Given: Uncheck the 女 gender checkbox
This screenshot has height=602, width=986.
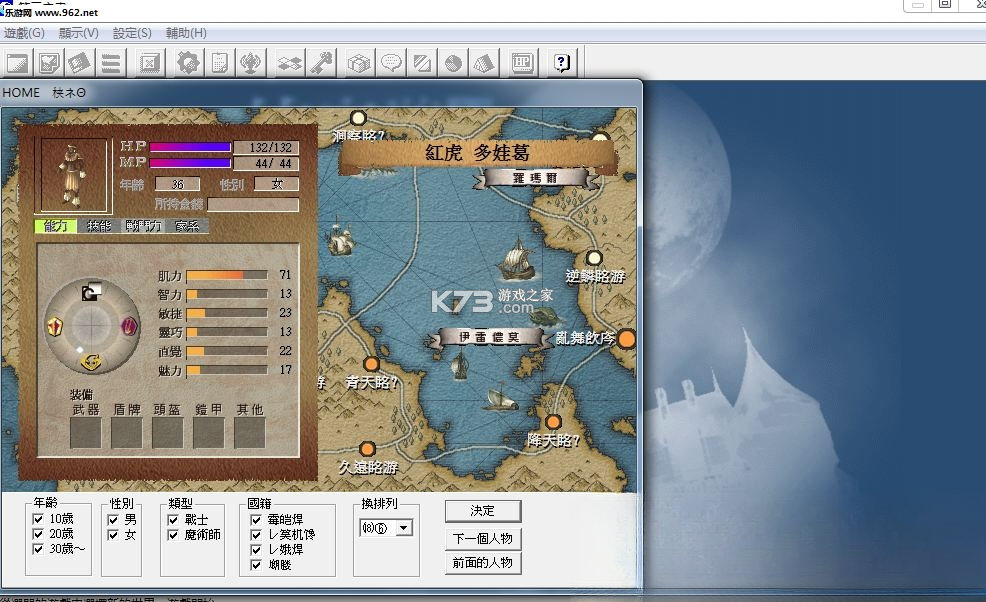Looking at the screenshot, I should click(x=113, y=535).
